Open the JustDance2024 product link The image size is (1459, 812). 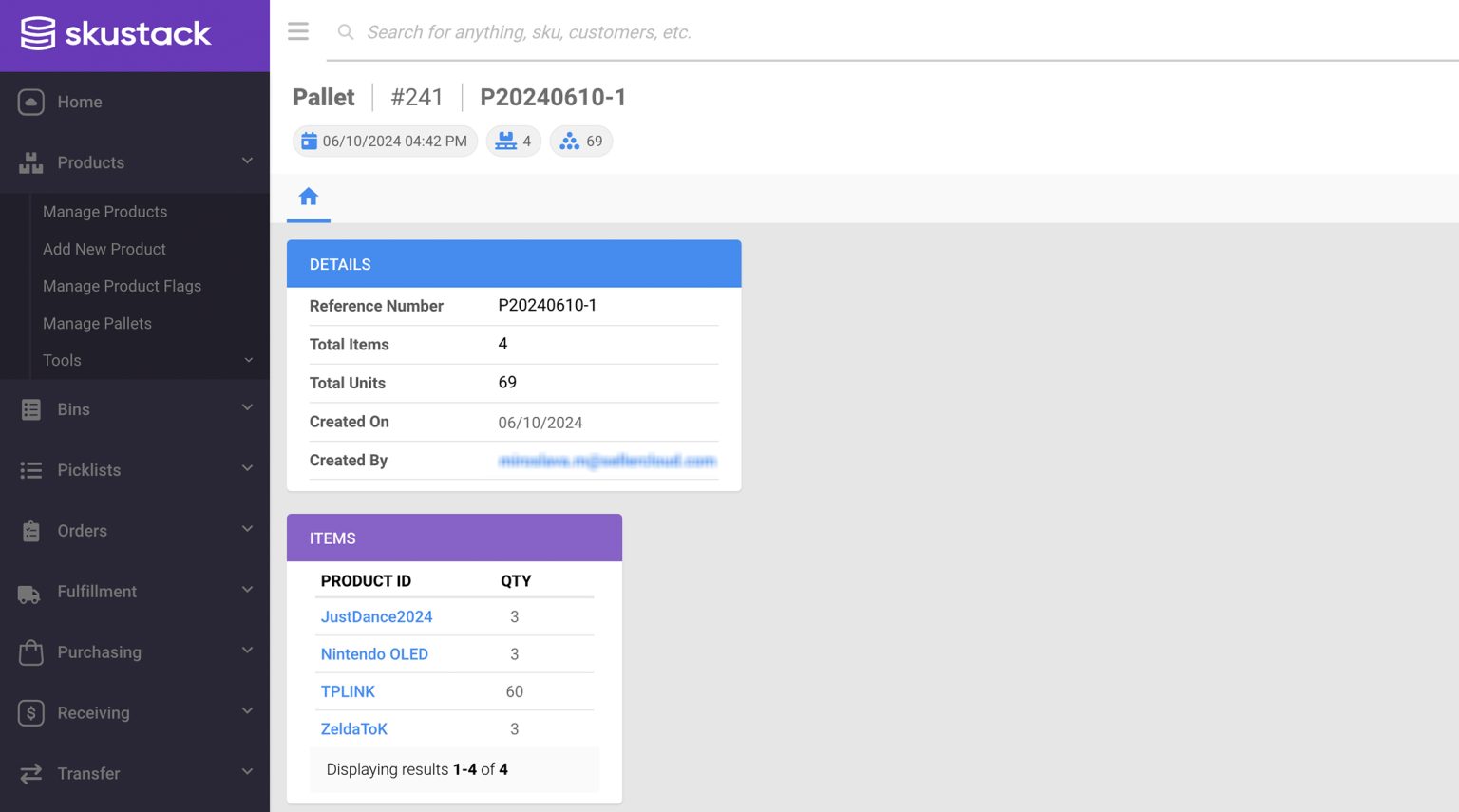click(376, 616)
